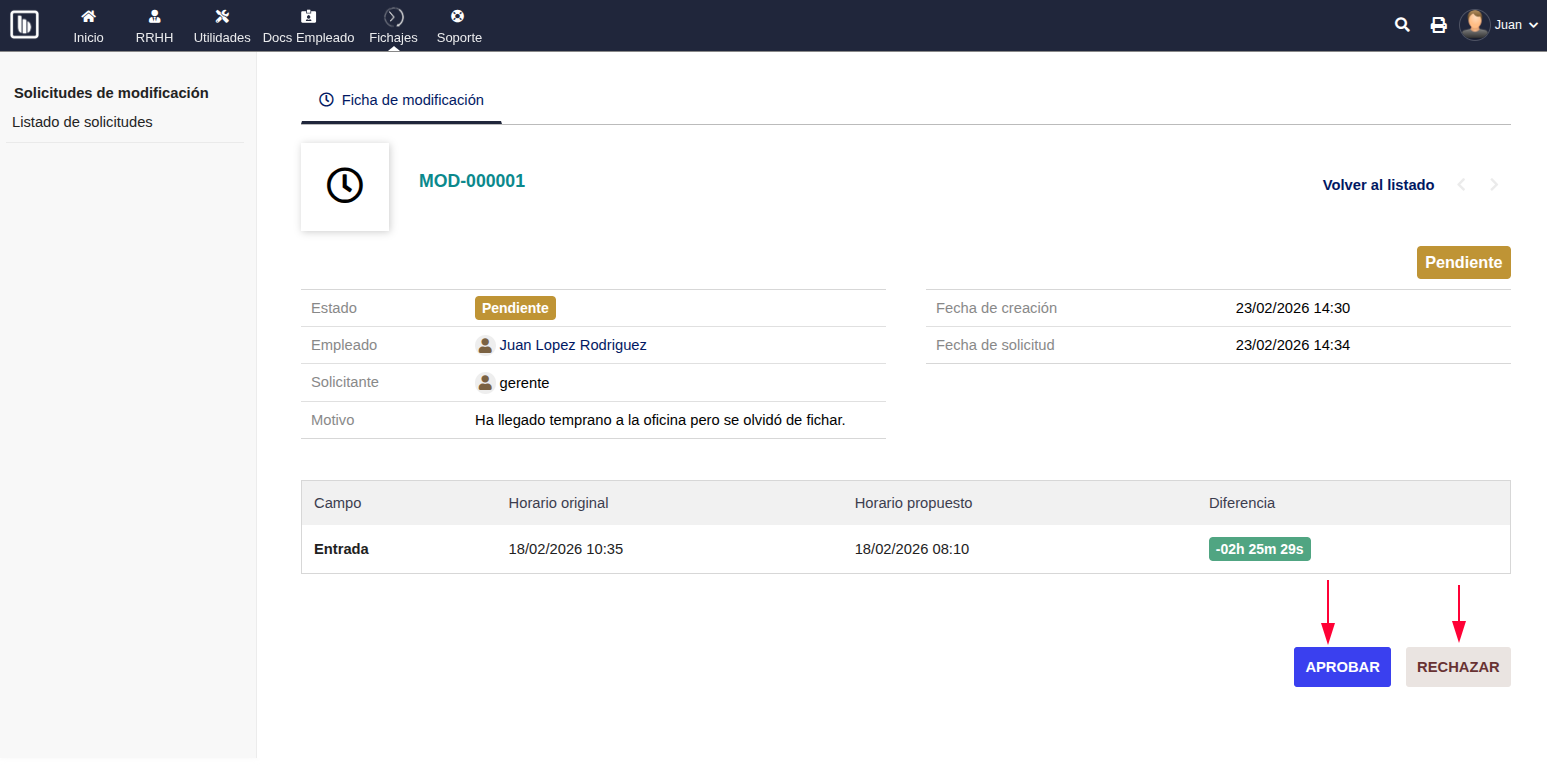Click Volver al listado link

1378,185
